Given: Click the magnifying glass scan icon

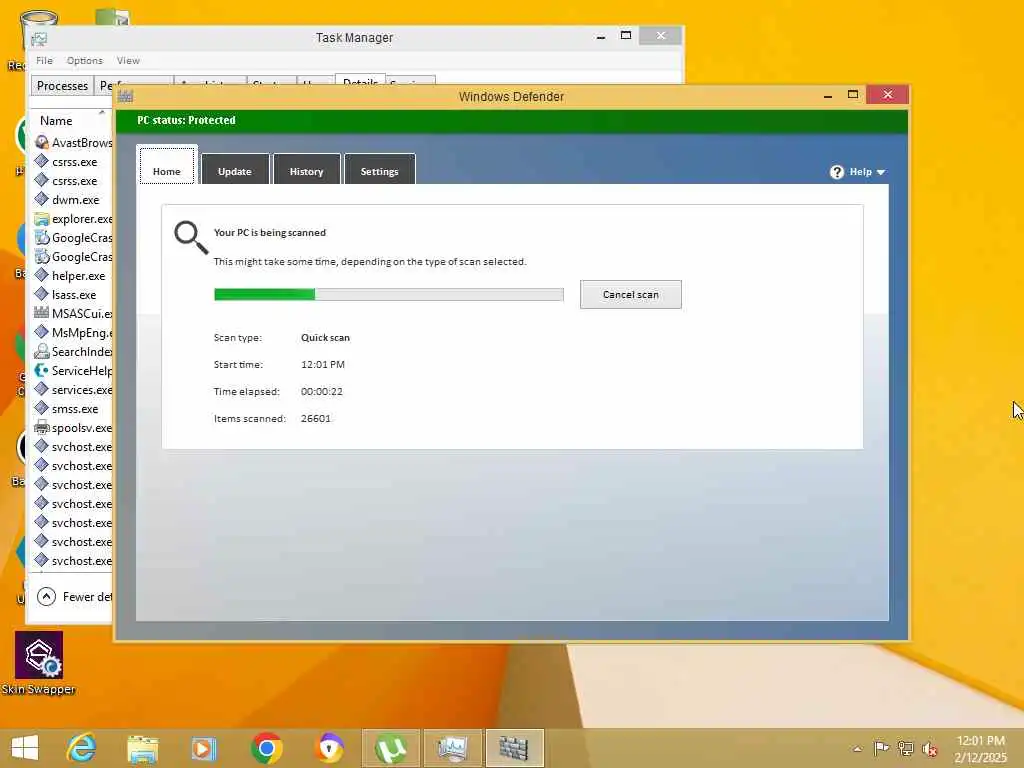Looking at the screenshot, I should (191, 237).
